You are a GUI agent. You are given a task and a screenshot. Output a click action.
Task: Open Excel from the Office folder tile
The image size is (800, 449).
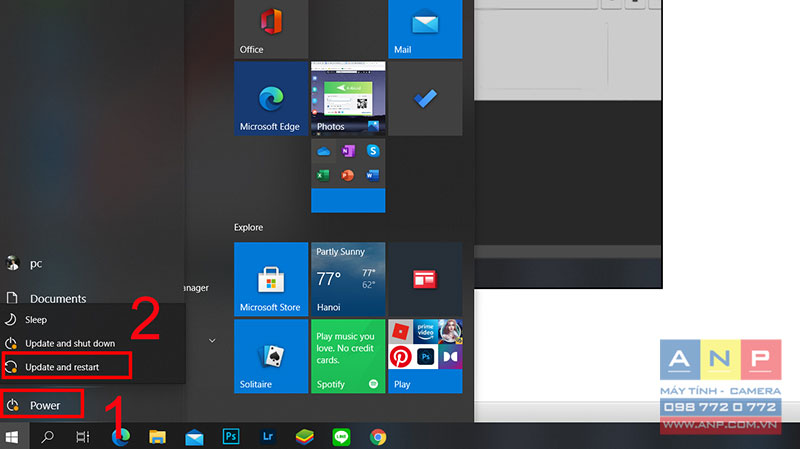tap(323, 176)
